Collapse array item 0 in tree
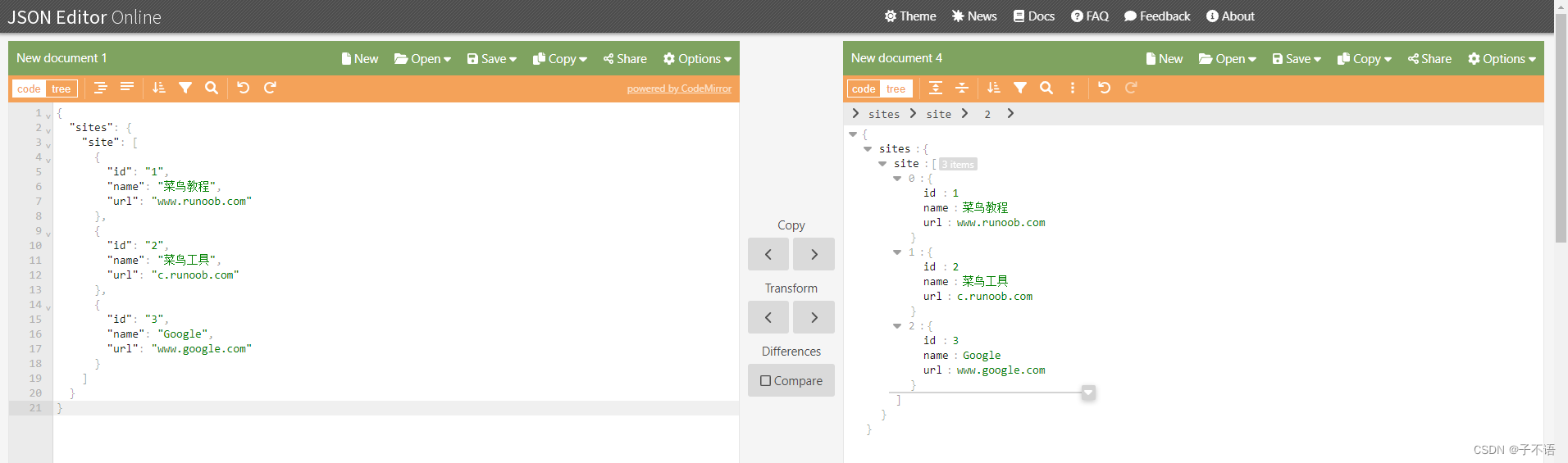1568x463 pixels. (x=897, y=179)
